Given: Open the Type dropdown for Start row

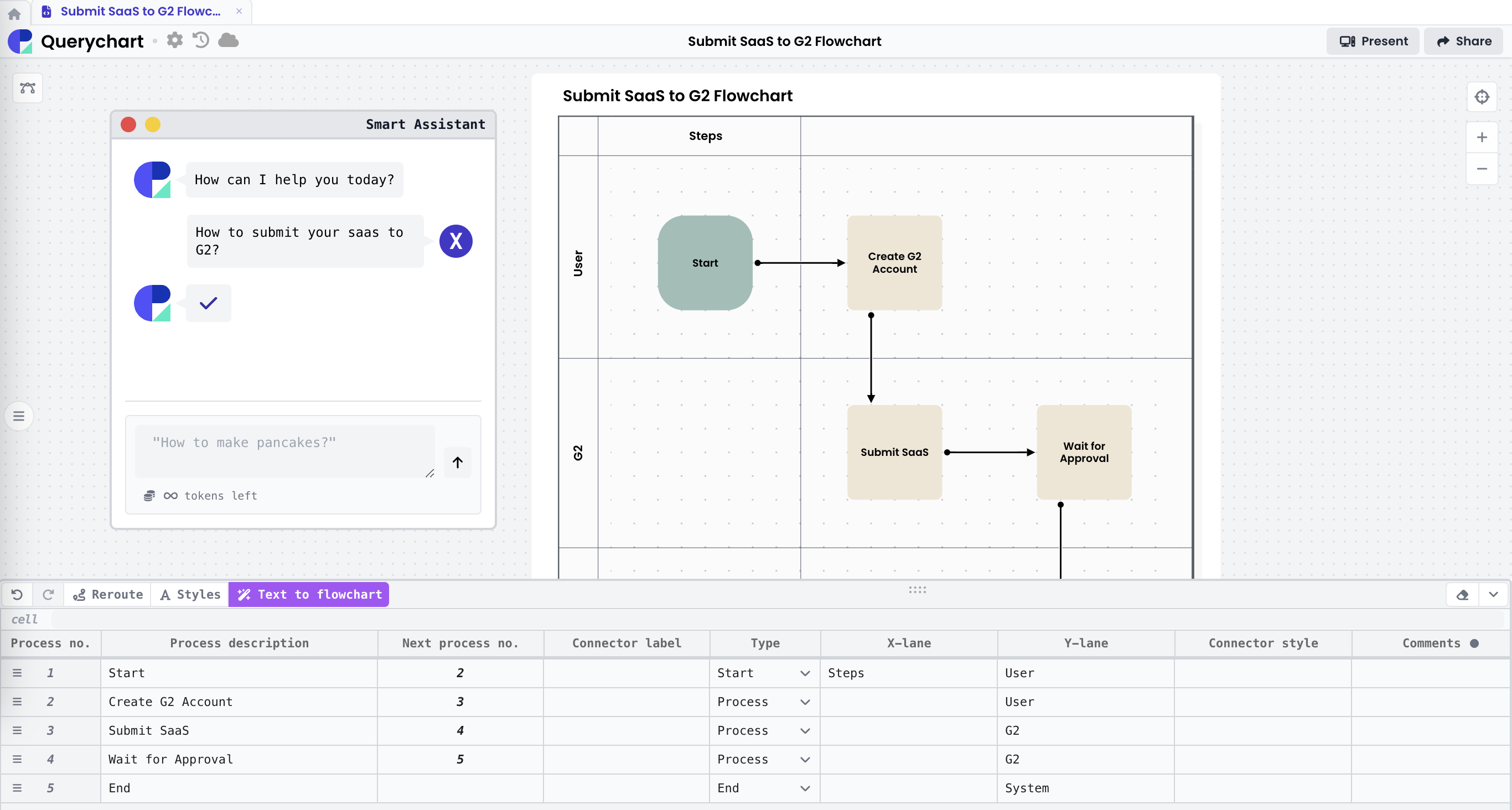Looking at the screenshot, I should [x=805, y=673].
